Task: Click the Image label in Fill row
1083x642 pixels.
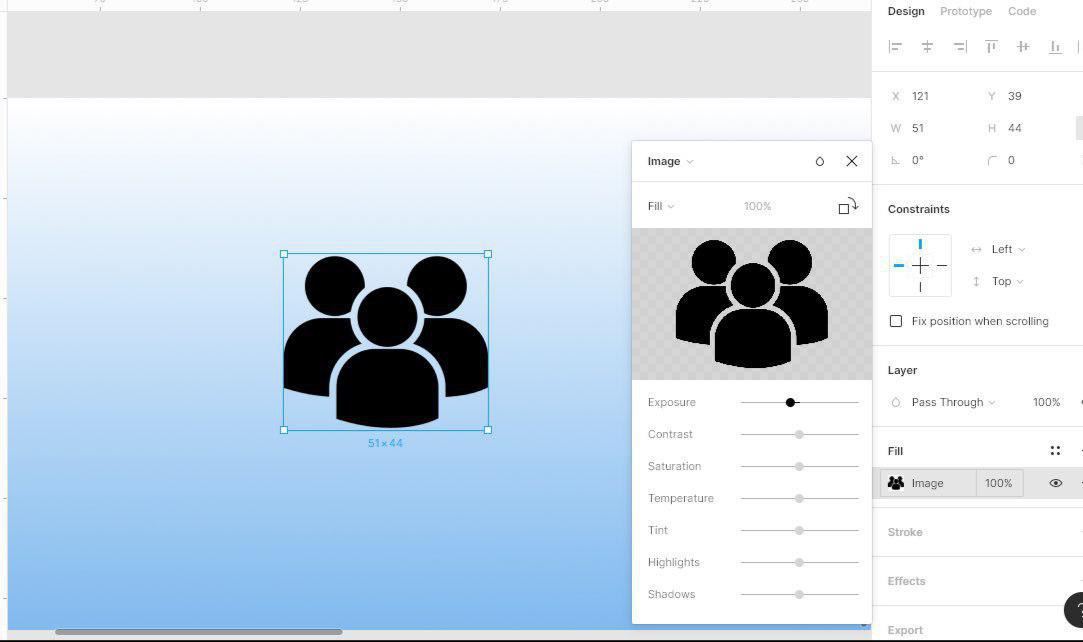Action: [928, 483]
